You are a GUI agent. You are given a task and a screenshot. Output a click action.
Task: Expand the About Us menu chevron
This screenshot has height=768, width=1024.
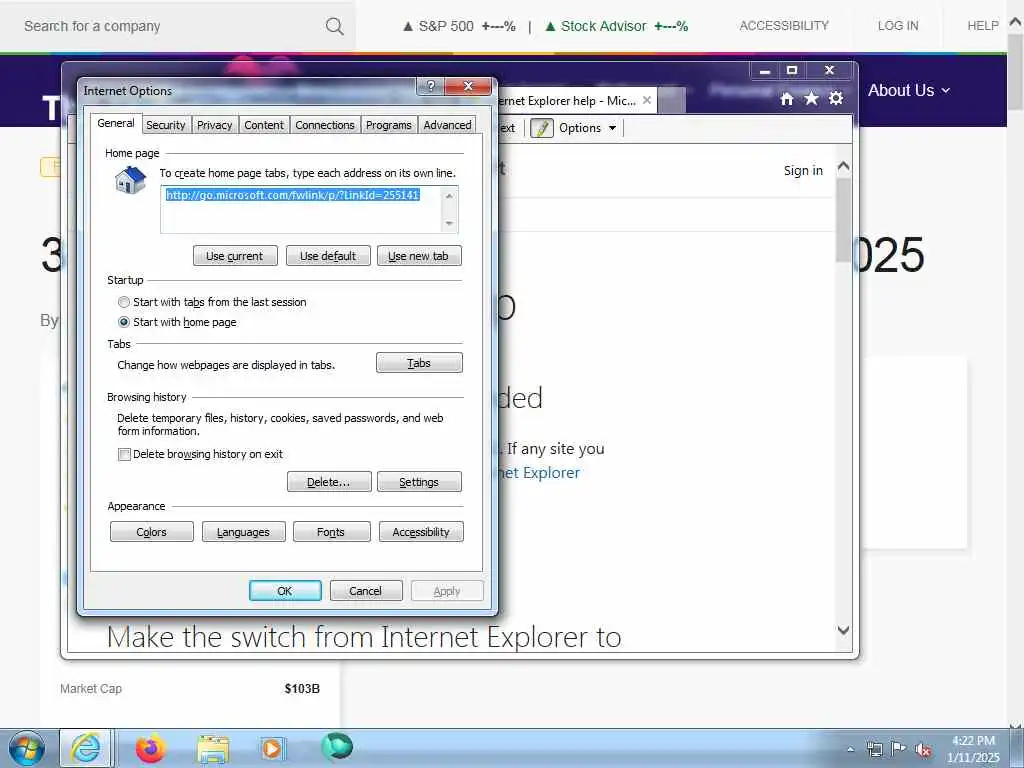click(x=946, y=91)
